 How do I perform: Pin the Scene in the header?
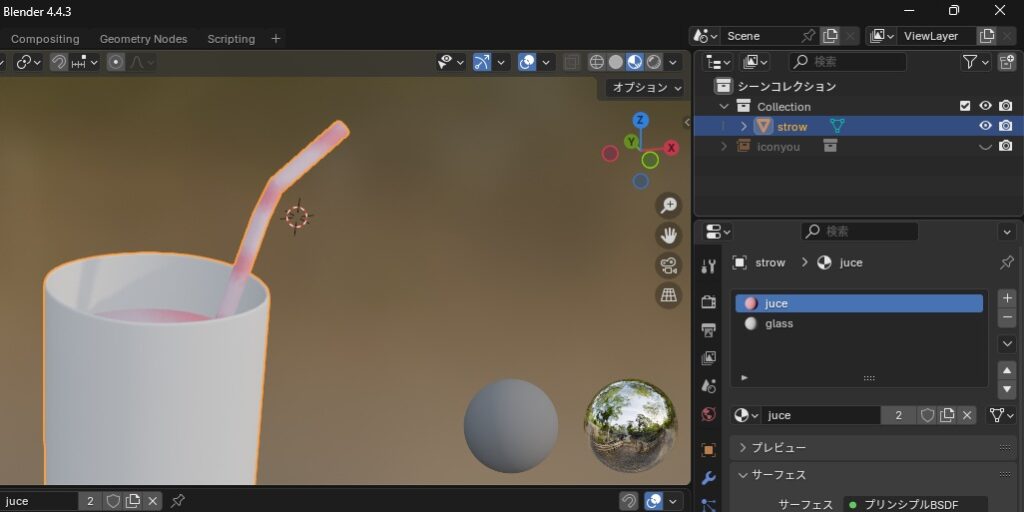(x=808, y=36)
